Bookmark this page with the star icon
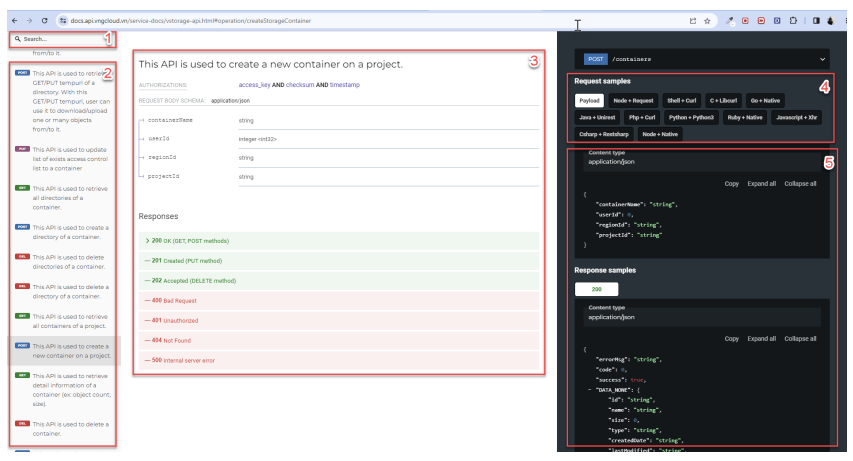The width and height of the screenshot is (853, 461). [x=708, y=20]
